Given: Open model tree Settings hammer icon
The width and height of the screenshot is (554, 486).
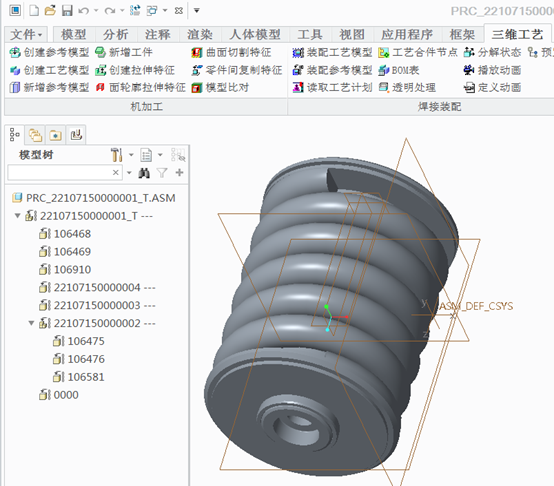Looking at the screenshot, I should [x=117, y=155].
